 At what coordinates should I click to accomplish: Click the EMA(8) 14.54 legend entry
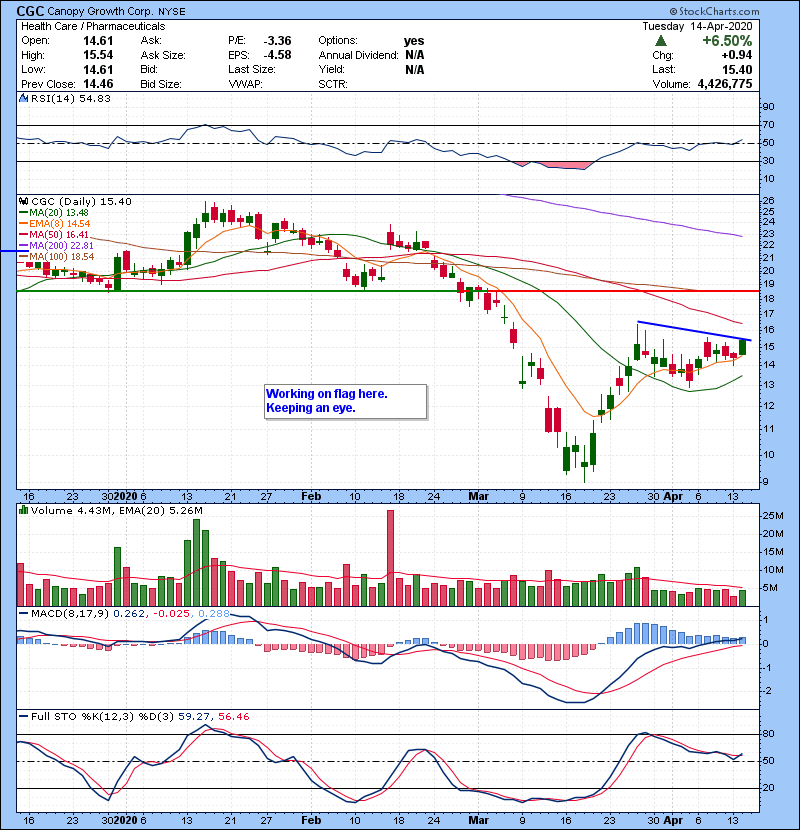pos(55,223)
